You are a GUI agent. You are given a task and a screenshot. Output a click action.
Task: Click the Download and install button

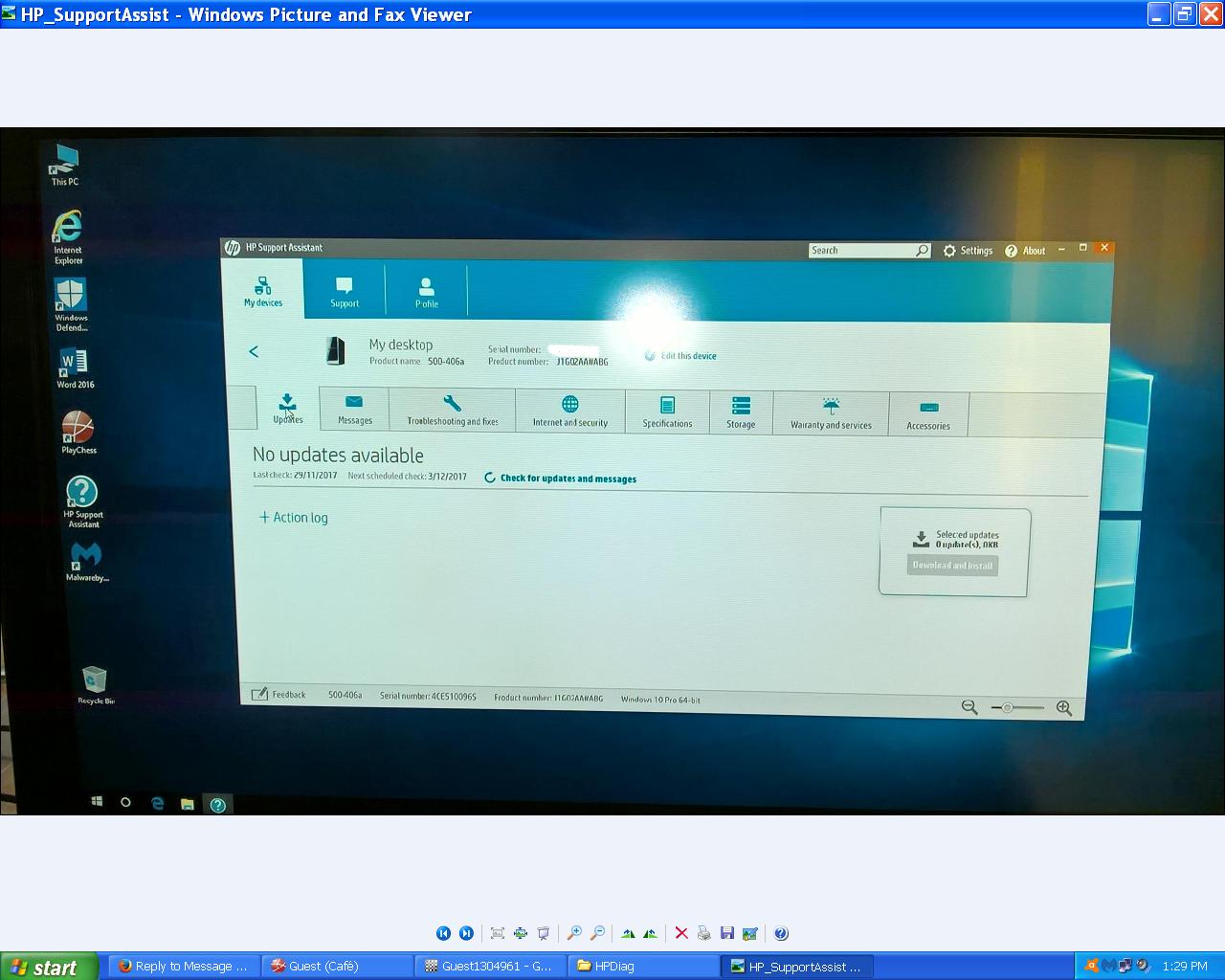952,566
